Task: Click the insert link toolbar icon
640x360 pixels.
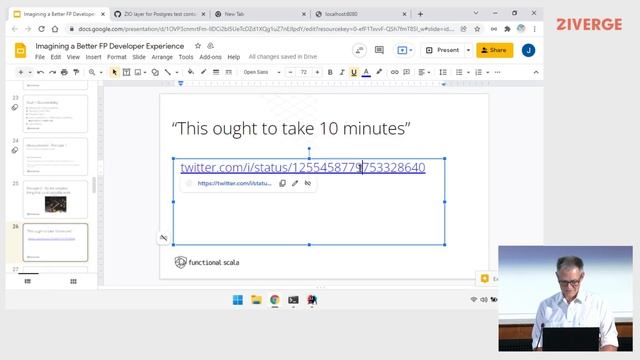Action: coord(394,72)
